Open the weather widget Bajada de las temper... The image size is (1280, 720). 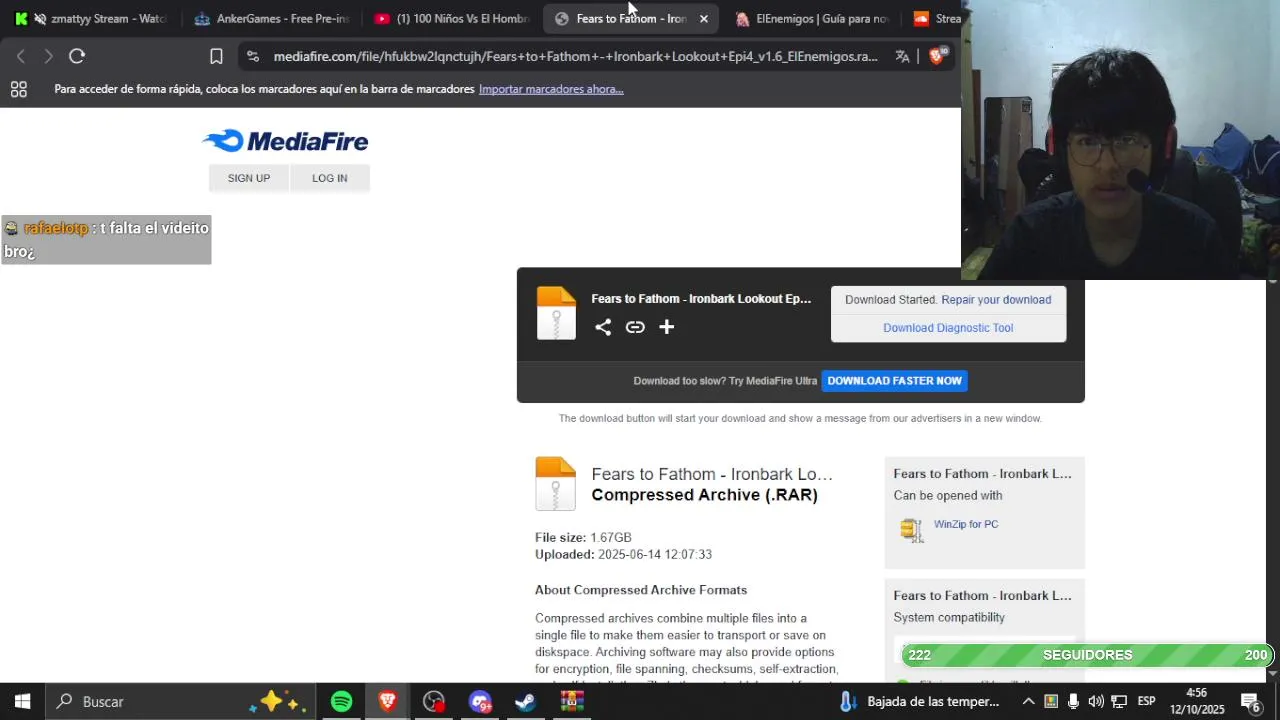coord(920,701)
